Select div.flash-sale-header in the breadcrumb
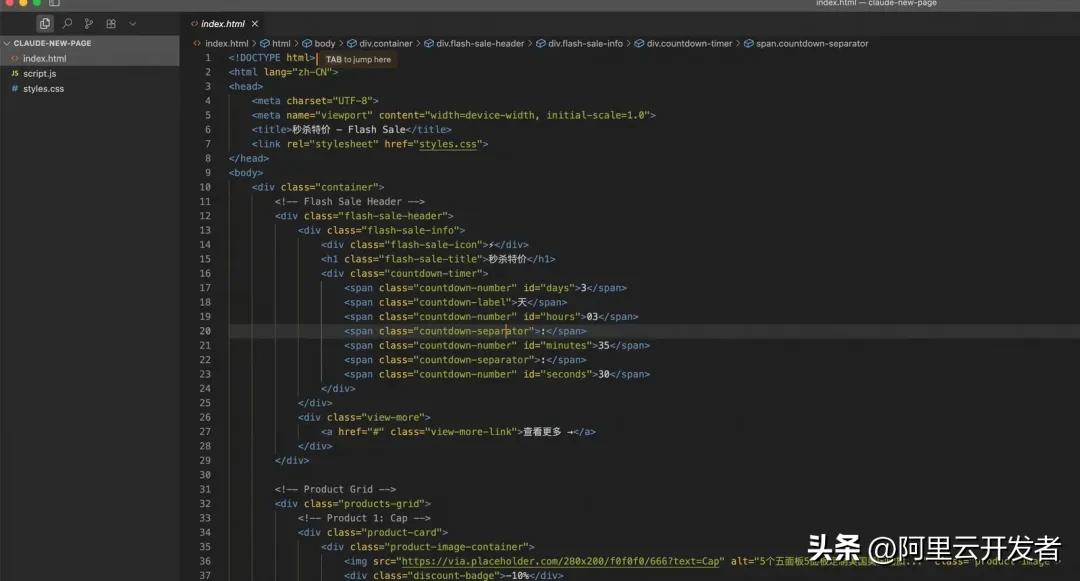Screen dimensions: 1080x581 [x=480, y=43]
